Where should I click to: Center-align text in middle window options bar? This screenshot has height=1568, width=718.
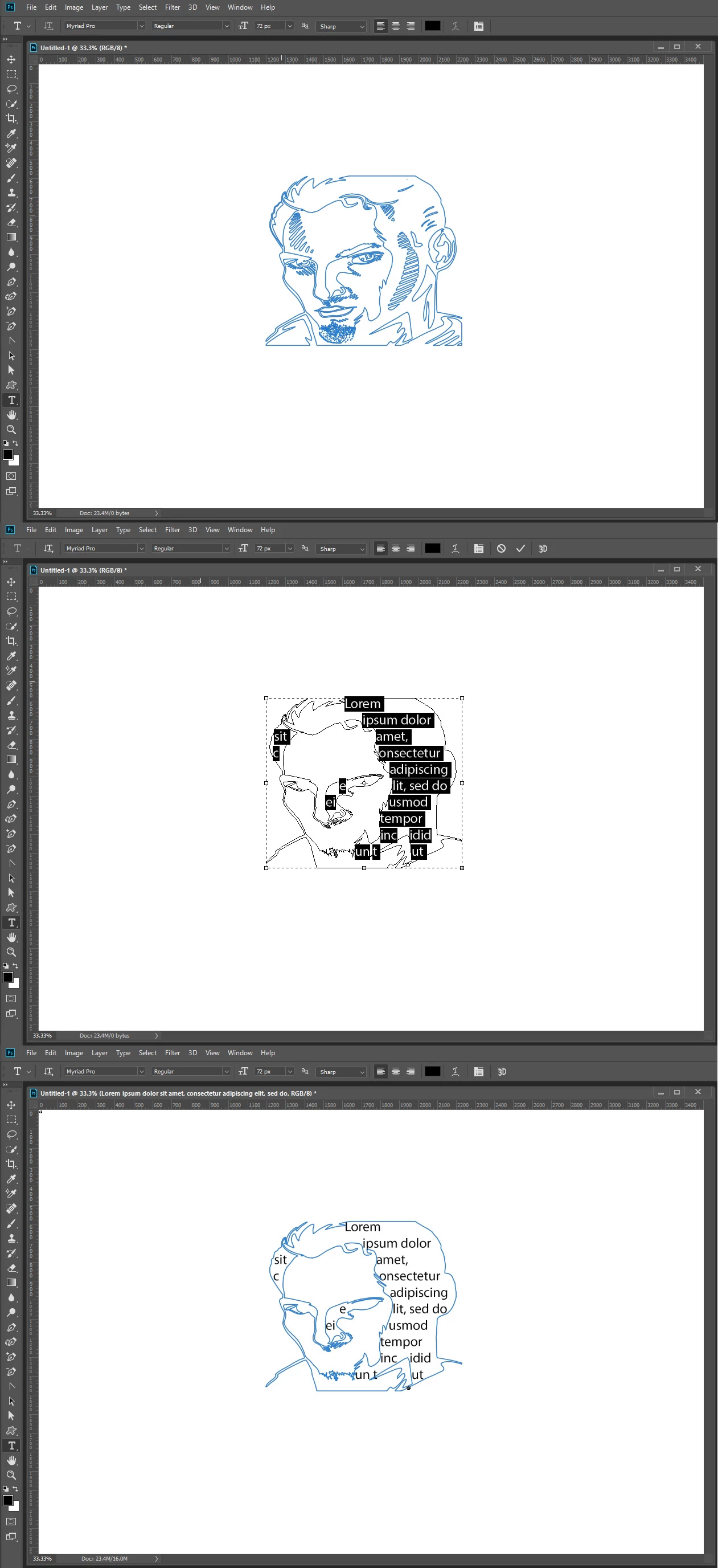pyautogui.click(x=396, y=549)
